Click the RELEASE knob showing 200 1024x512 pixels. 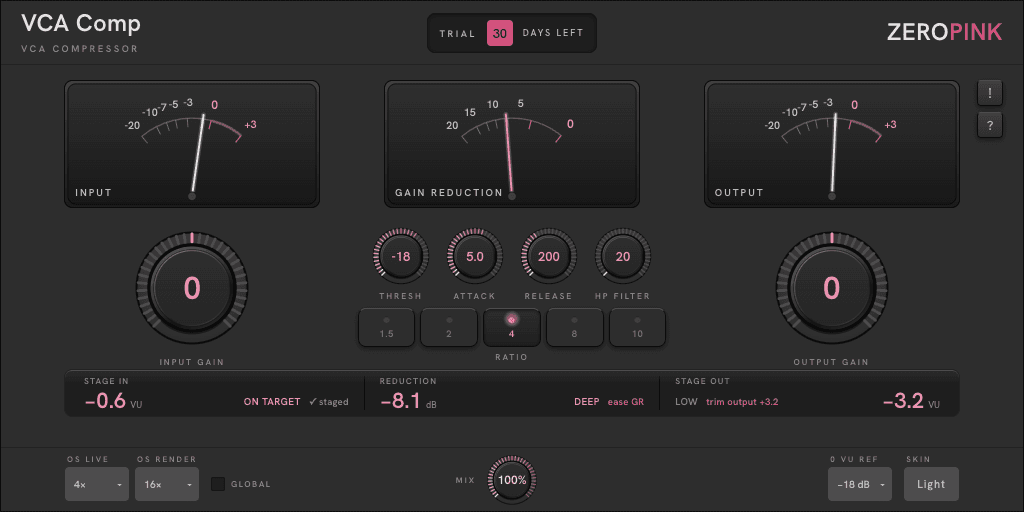point(549,256)
